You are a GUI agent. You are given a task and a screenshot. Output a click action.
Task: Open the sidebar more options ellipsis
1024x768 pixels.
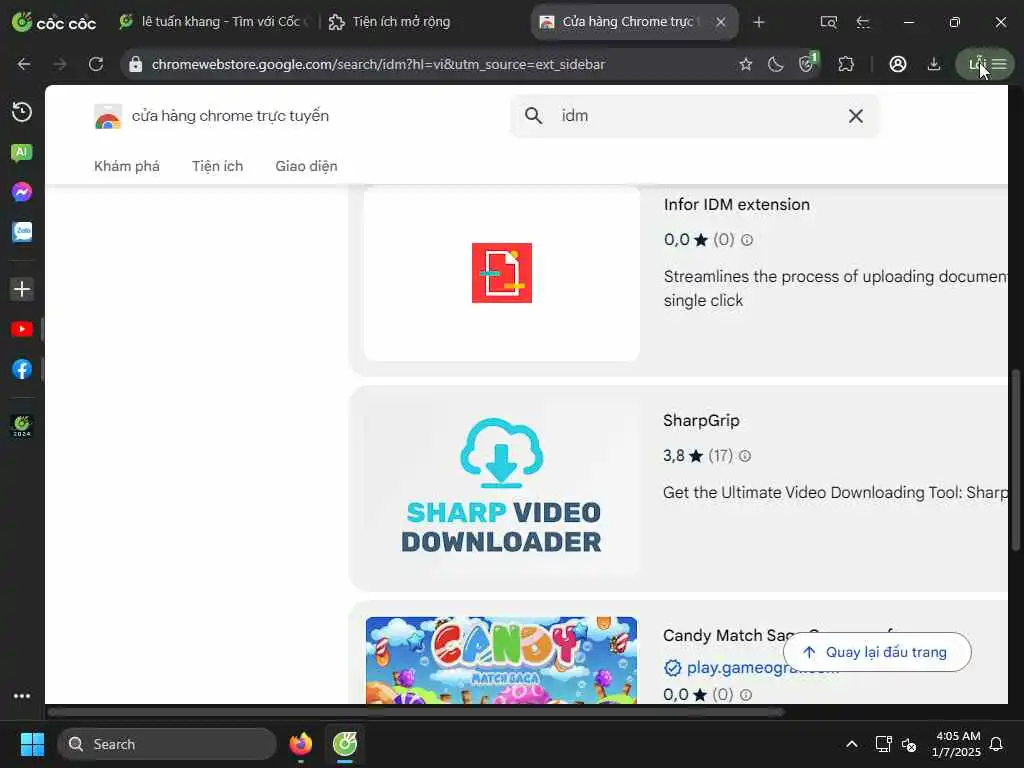22,696
